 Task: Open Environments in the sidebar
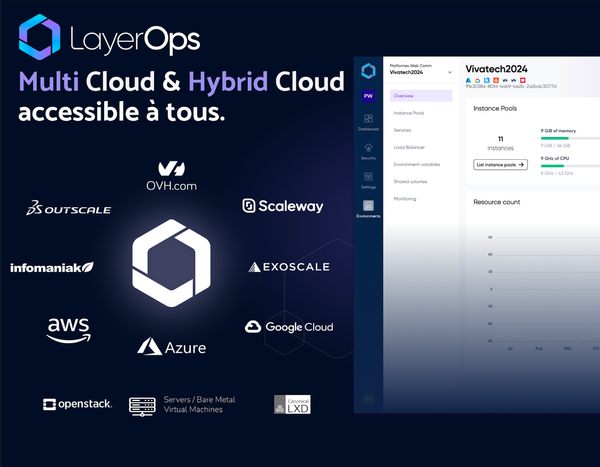tap(368, 209)
